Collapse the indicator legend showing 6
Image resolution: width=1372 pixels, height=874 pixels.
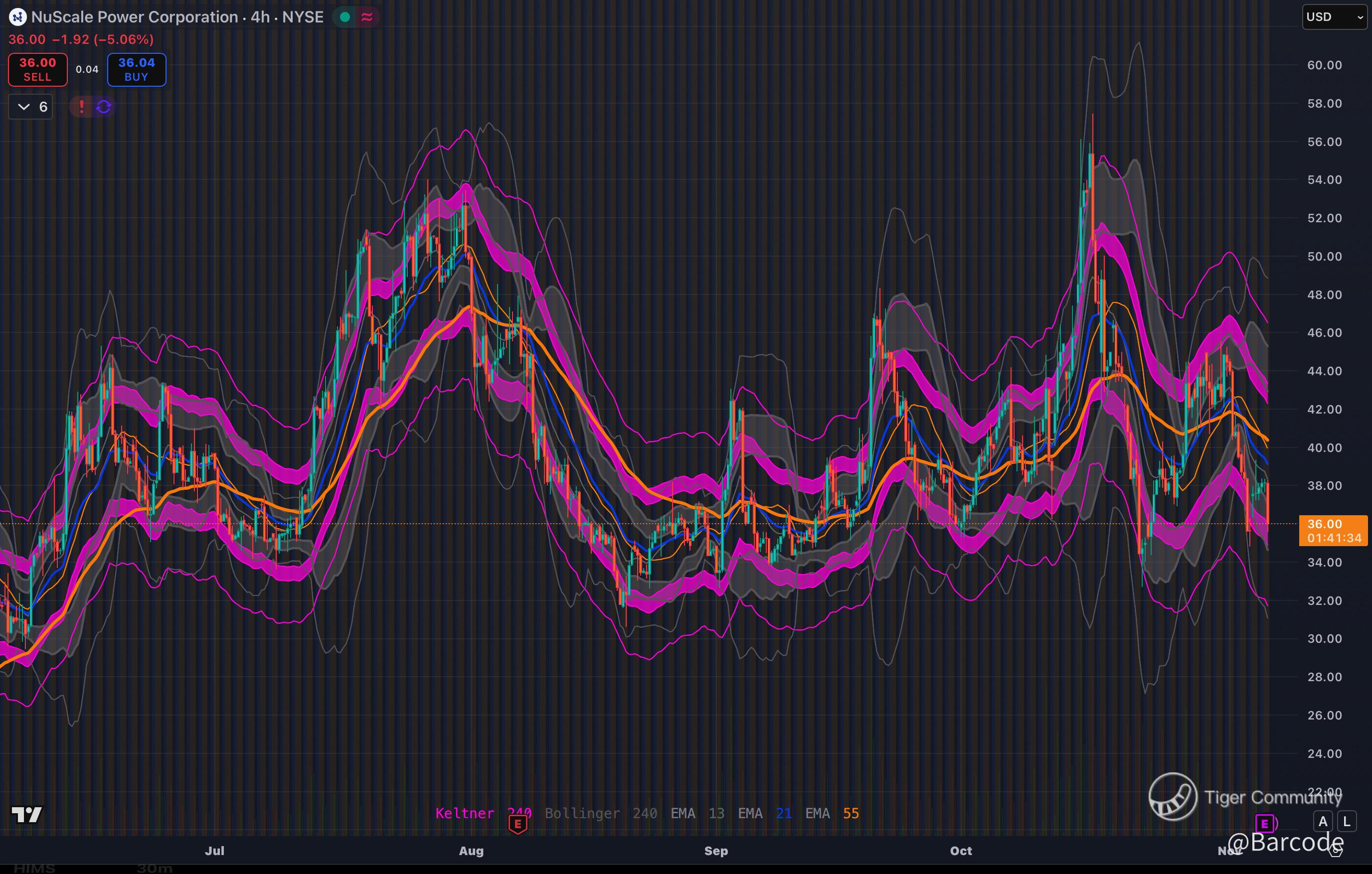click(31, 107)
